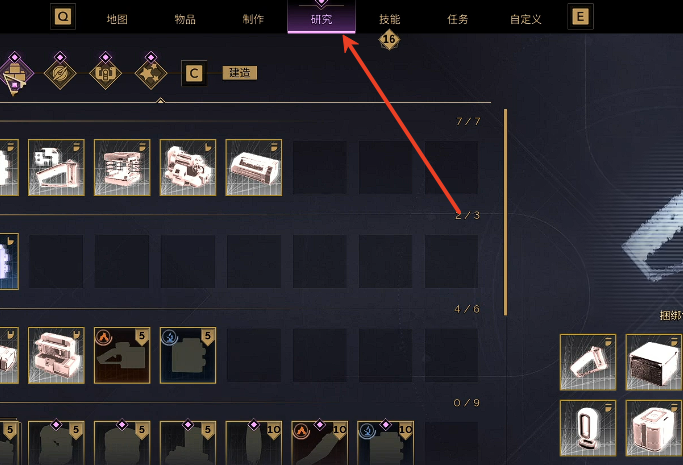
Task: Open the 地图 tab
Action: tap(117, 19)
